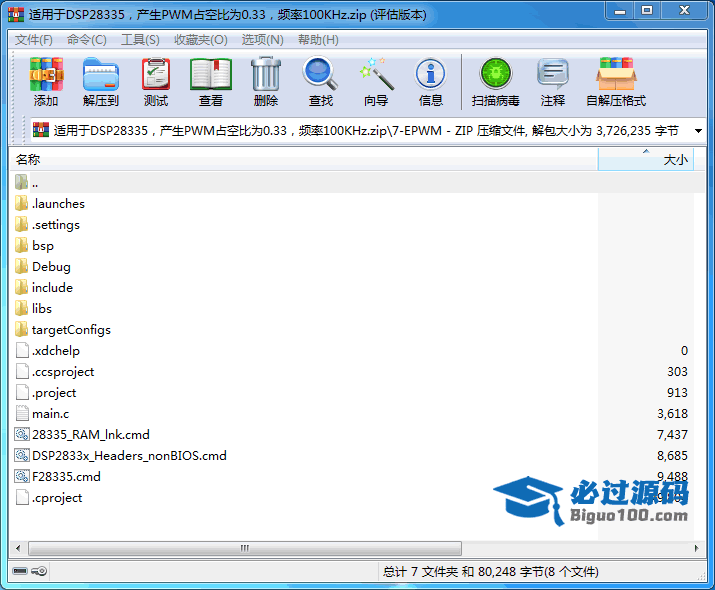The height and width of the screenshot is (590, 715).
Task: Open the 工具(S) menu
Action: (x=140, y=40)
